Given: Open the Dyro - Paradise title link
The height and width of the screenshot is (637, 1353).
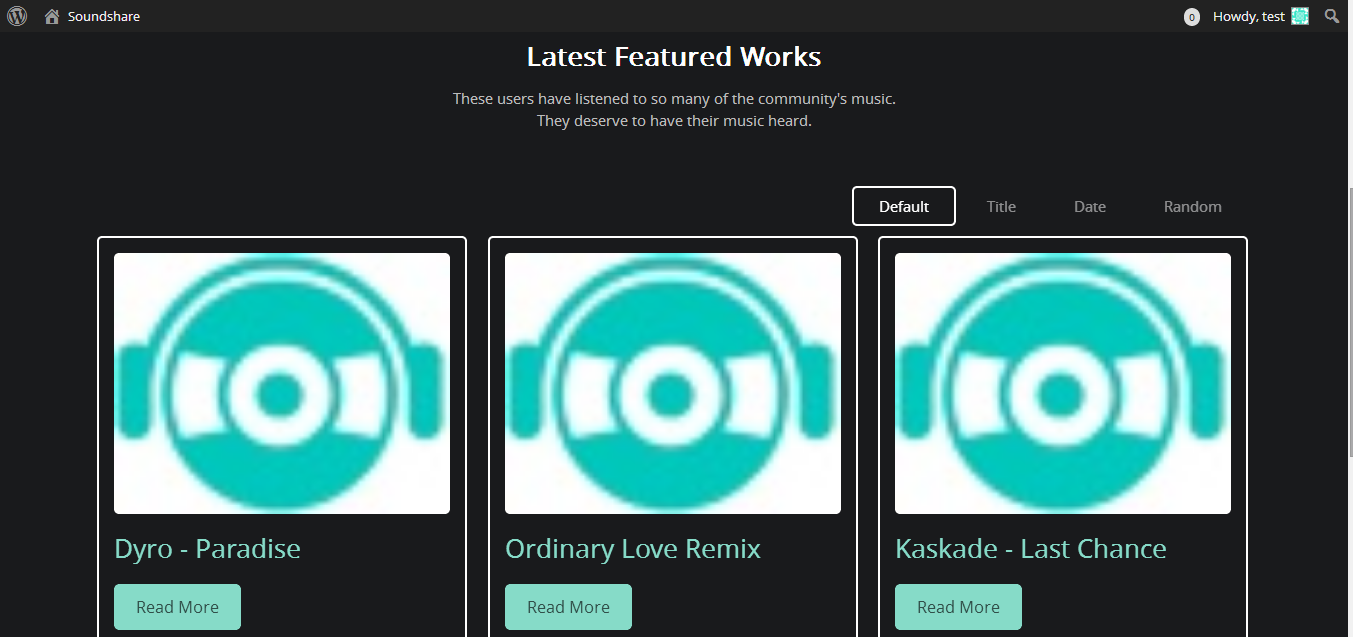Looking at the screenshot, I should click(x=207, y=548).
